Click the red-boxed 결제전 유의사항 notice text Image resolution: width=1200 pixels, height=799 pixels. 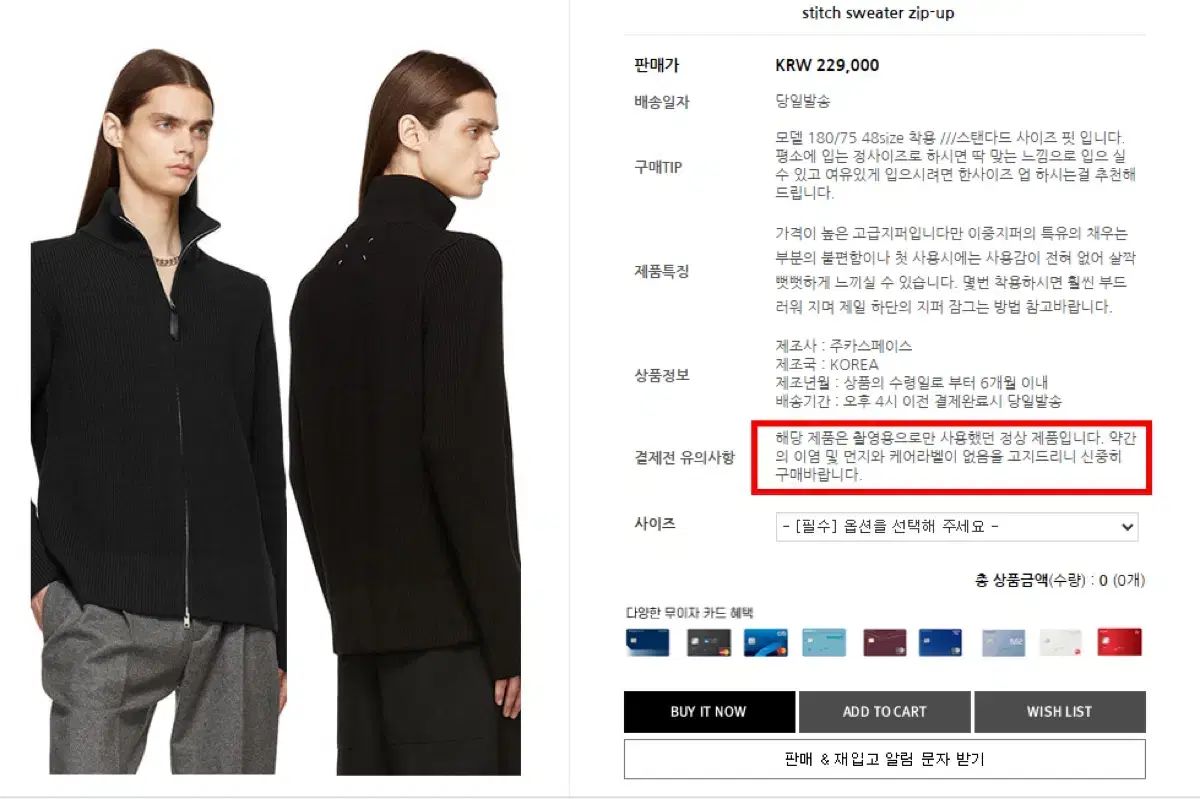(950, 456)
